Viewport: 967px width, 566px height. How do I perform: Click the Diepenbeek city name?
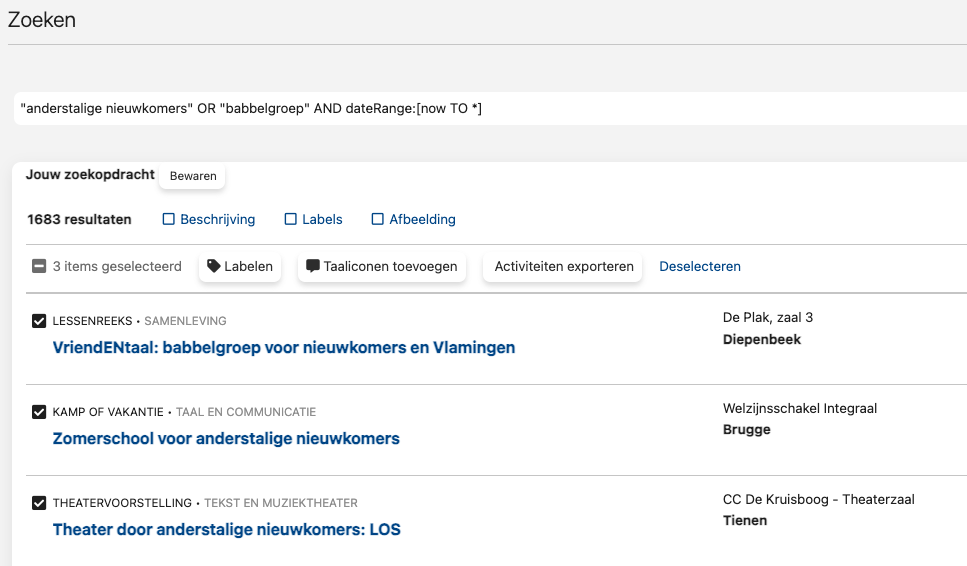tap(762, 340)
